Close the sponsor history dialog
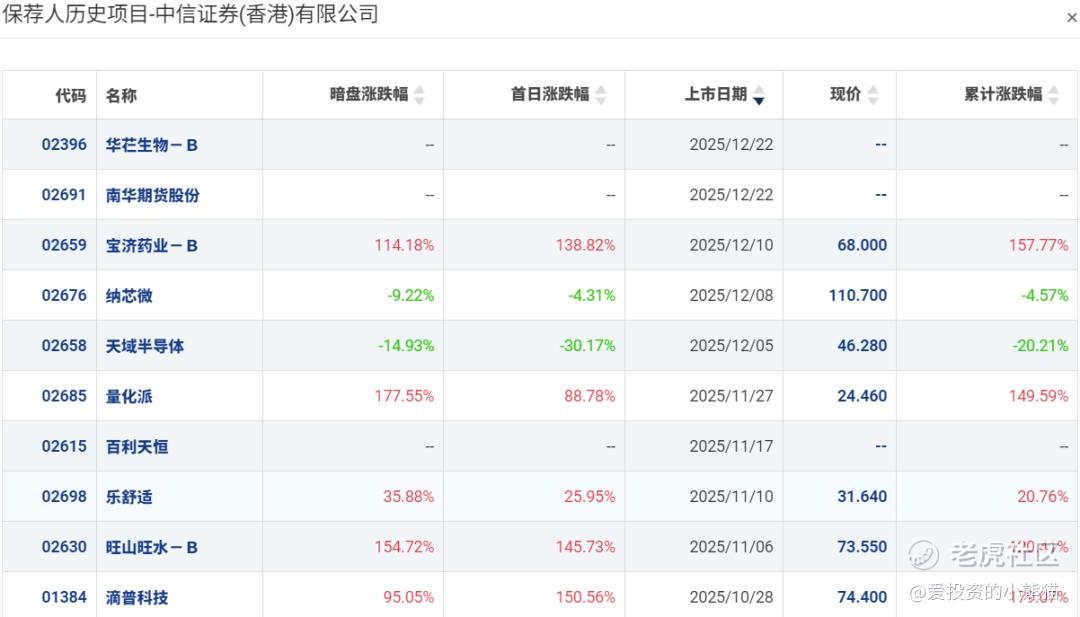 click(x=1071, y=19)
